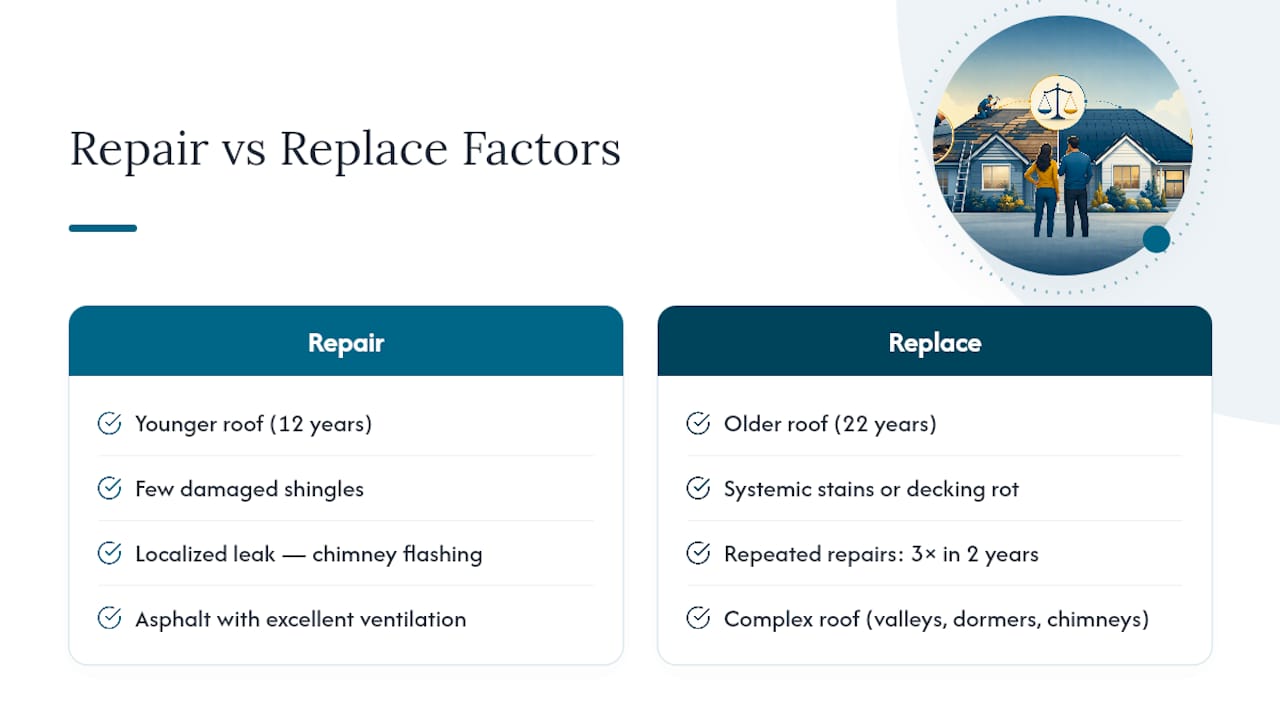The image size is (1280, 720).
Task: Click the checkmark icon beside Younger roof
Action: click(x=109, y=424)
